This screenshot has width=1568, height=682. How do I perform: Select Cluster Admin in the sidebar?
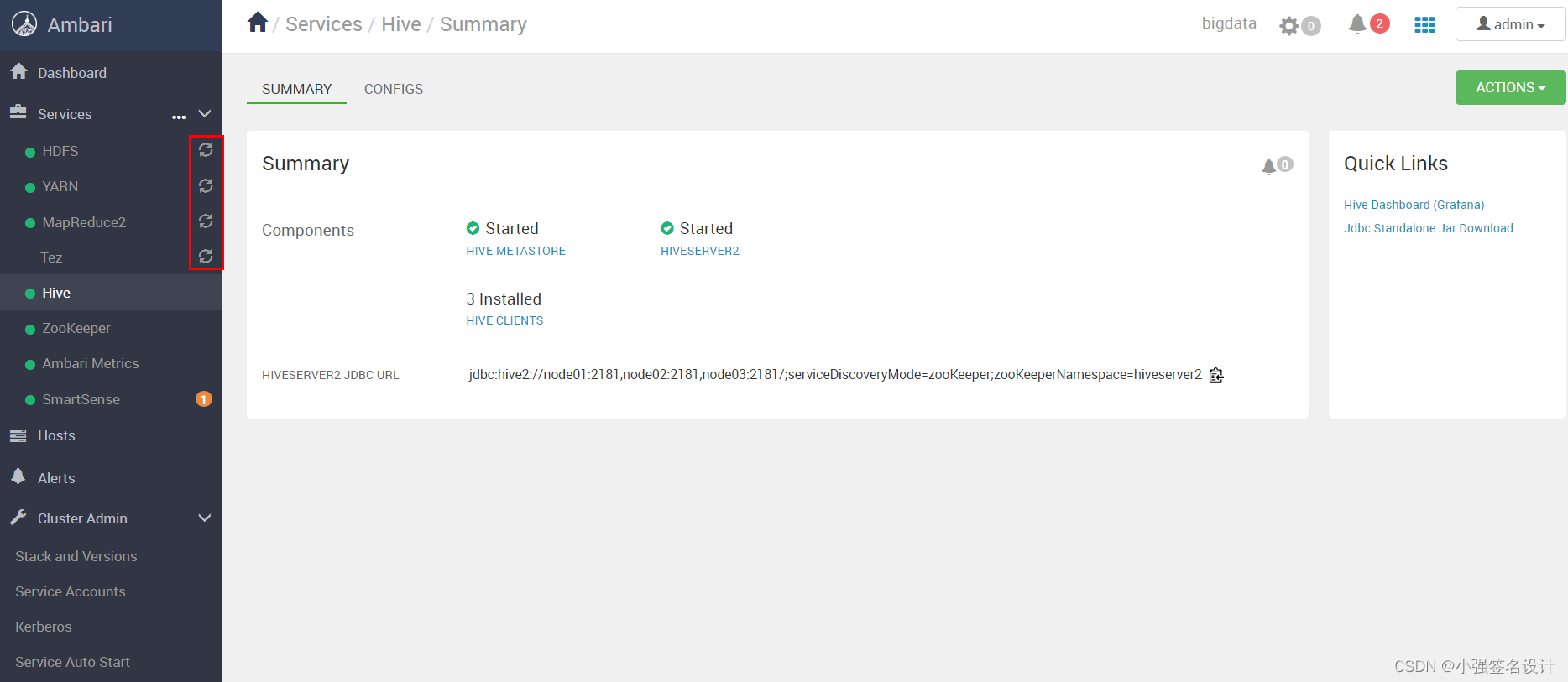pos(82,518)
